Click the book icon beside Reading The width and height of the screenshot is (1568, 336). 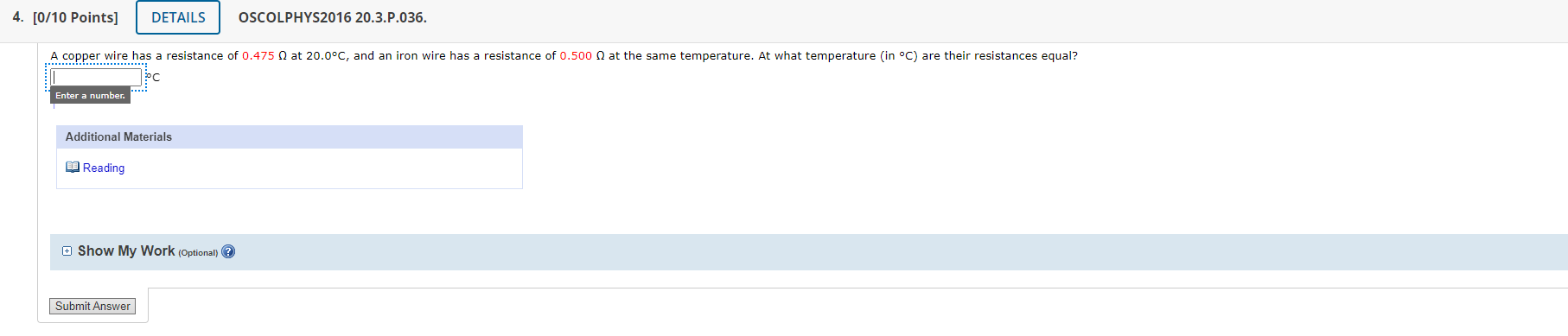pyautogui.click(x=73, y=168)
